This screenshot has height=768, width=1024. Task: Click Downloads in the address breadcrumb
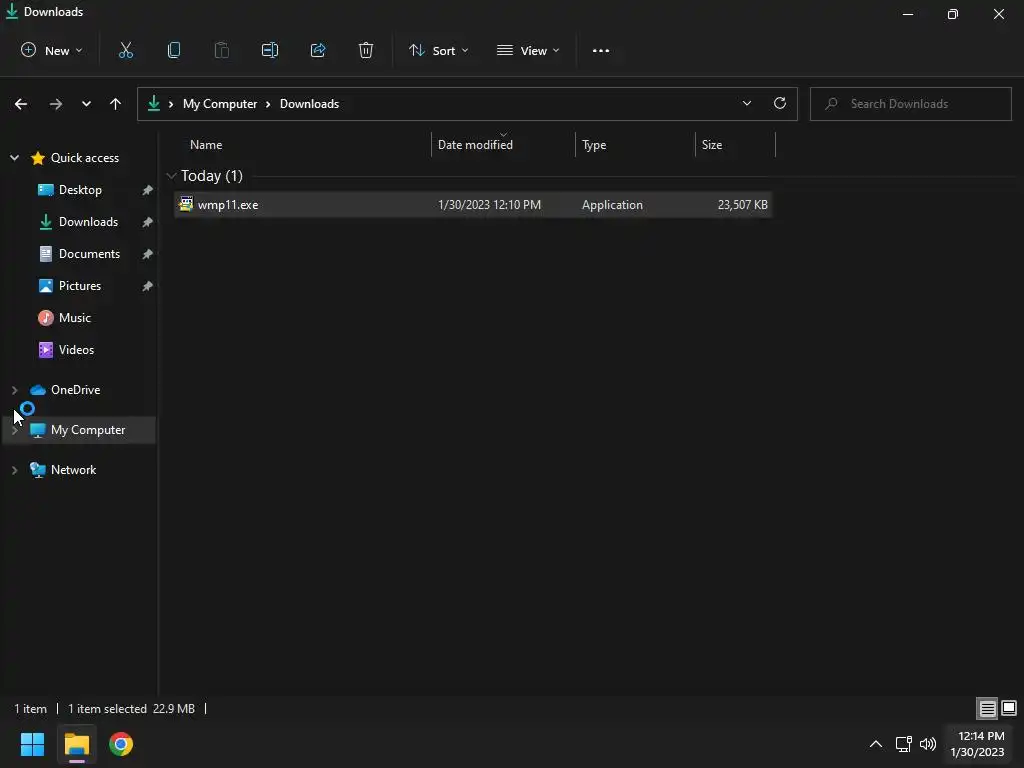(309, 104)
